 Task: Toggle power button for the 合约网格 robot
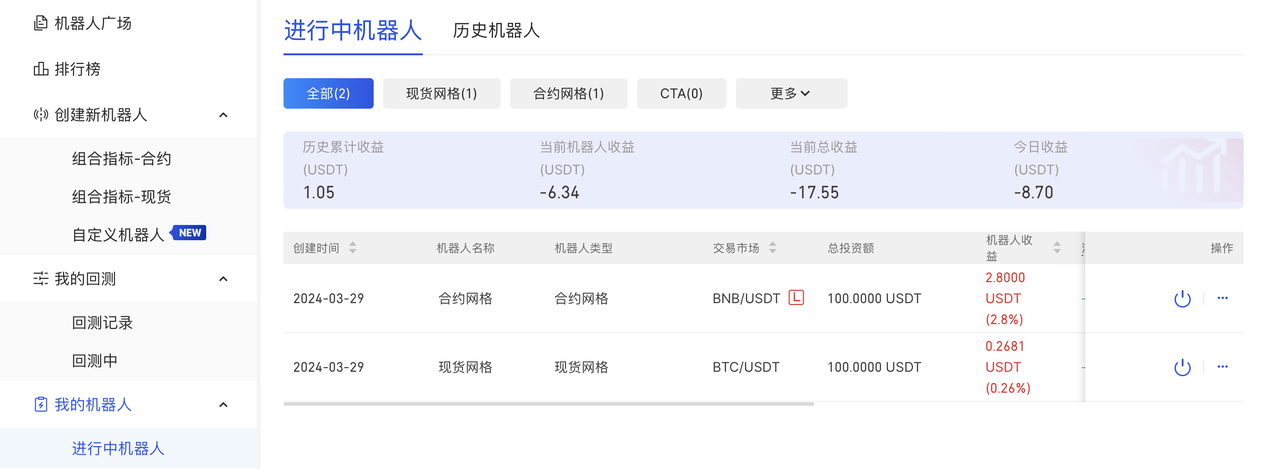(1182, 298)
